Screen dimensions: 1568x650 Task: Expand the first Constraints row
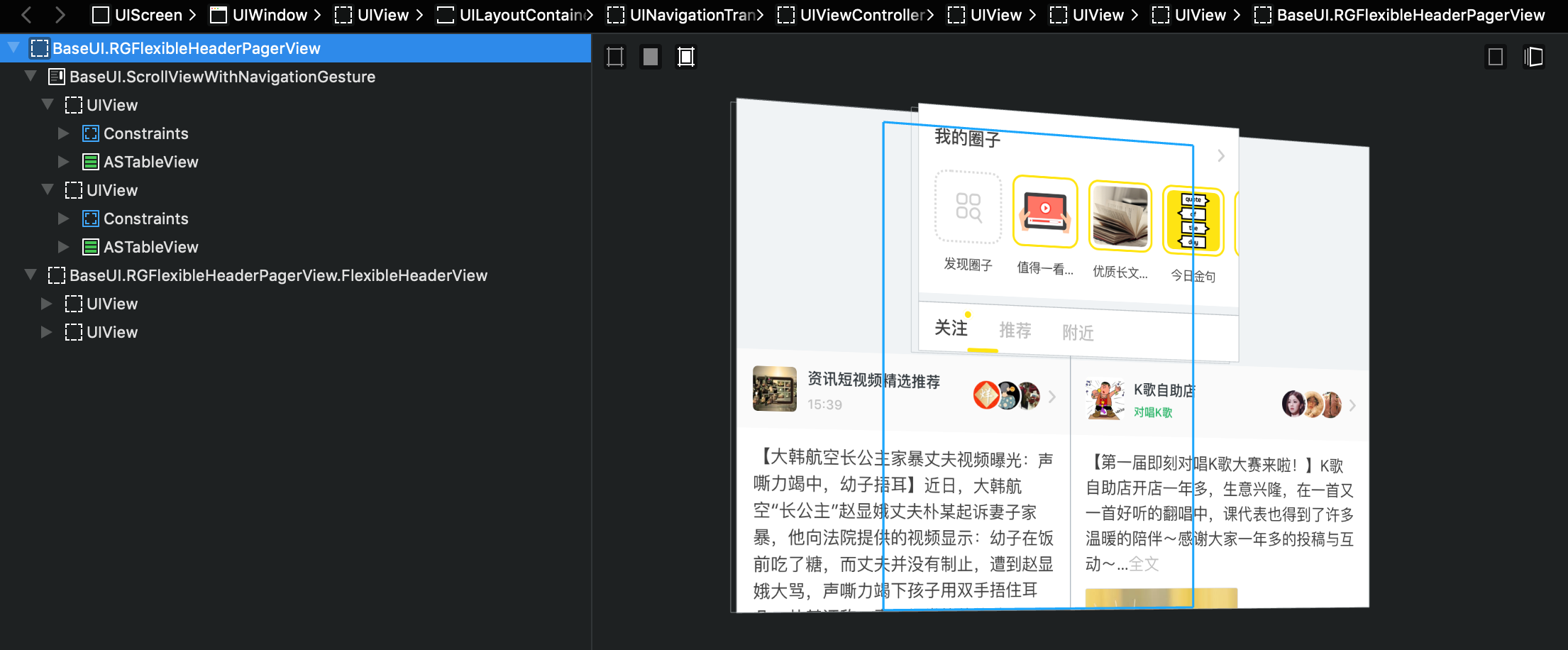64,133
